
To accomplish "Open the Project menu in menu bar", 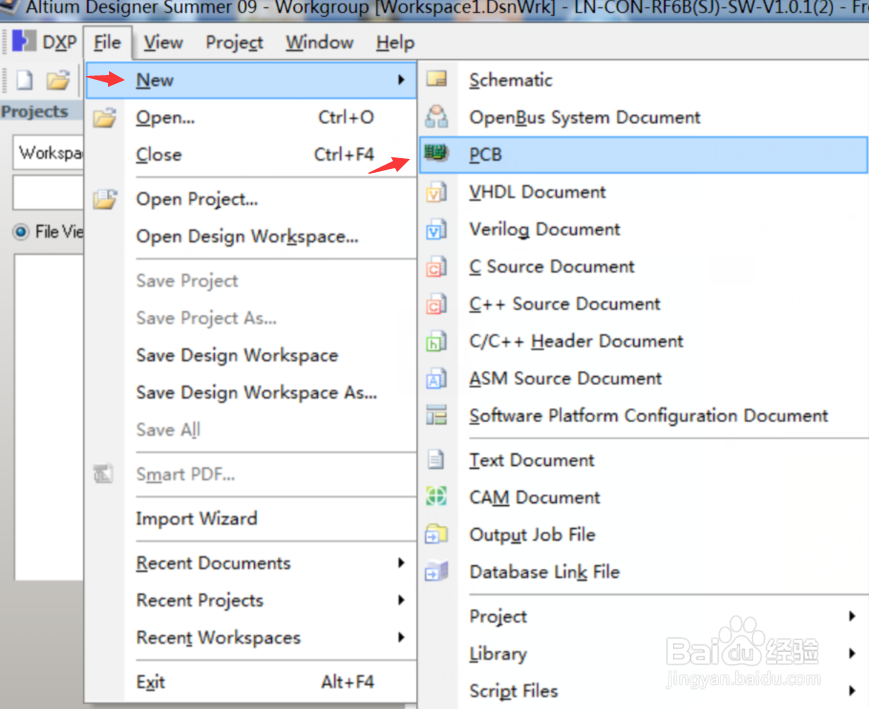I will tap(234, 42).
